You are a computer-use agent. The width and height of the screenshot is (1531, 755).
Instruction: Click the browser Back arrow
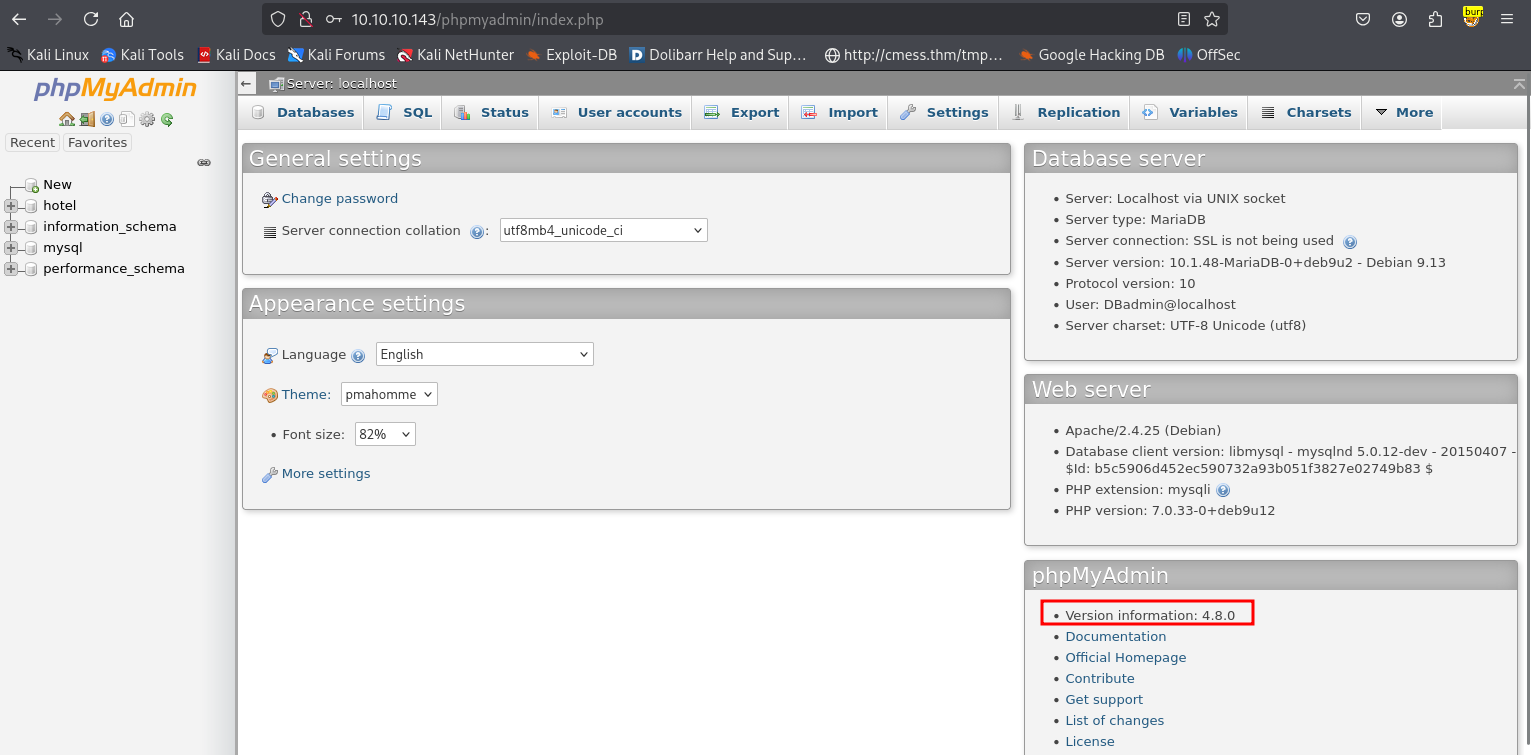pos(20,19)
